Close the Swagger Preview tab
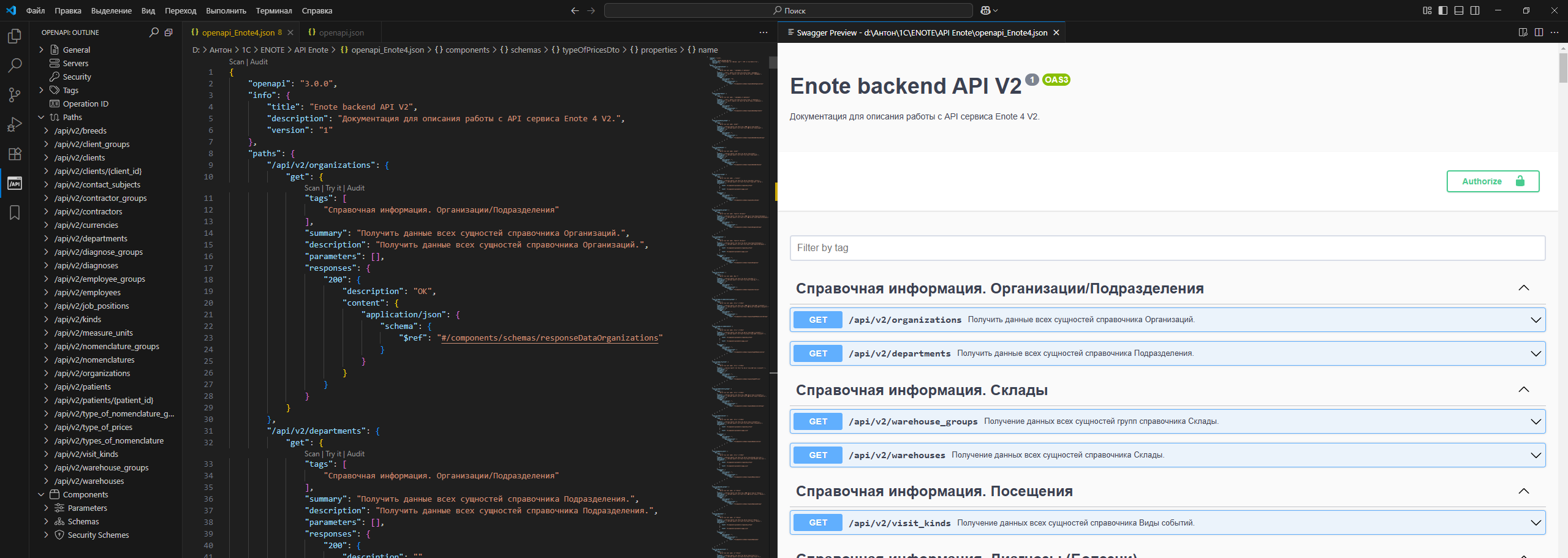Image resolution: width=1568 pixels, height=558 pixels. (x=1056, y=32)
